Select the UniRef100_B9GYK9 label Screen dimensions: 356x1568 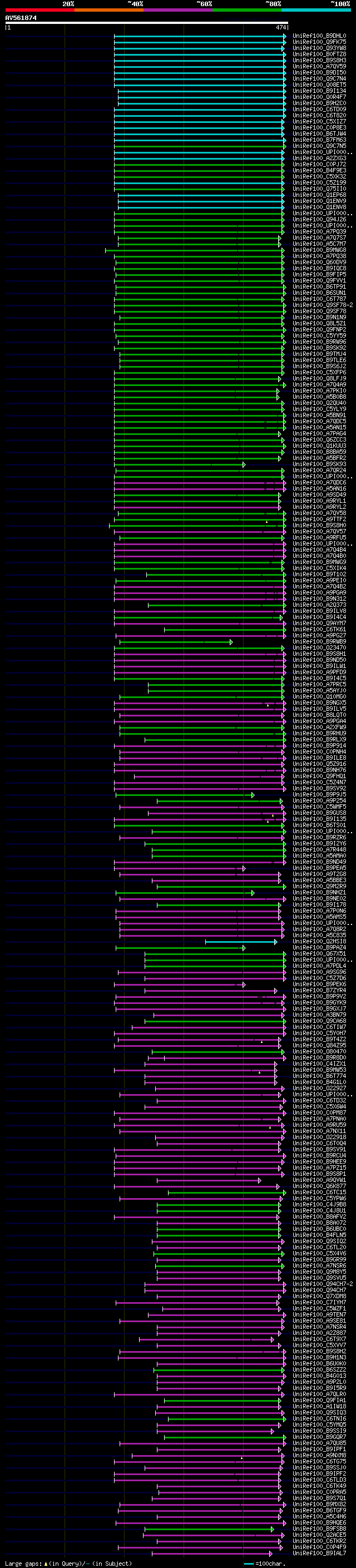coord(319,1002)
